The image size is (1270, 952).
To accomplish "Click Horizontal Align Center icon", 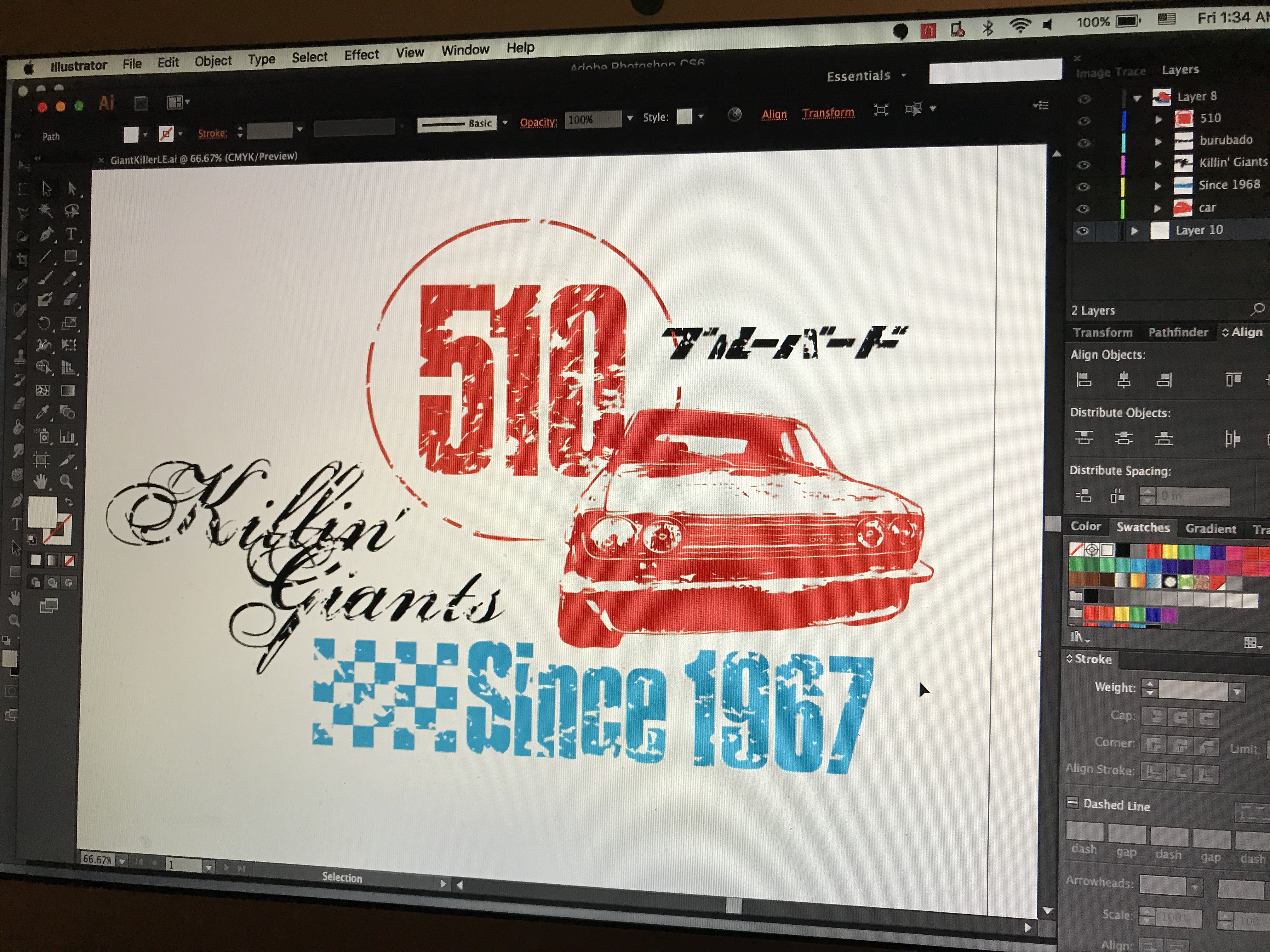I will tap(1124, 380).
